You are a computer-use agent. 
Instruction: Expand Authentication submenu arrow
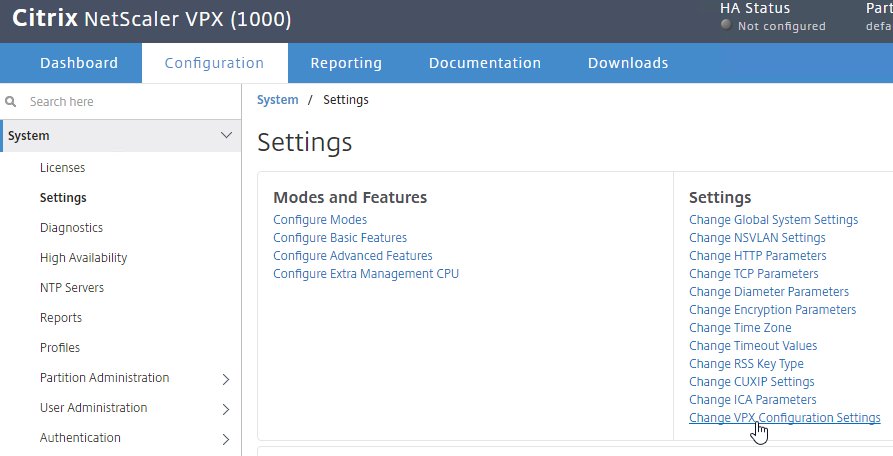(226, 439)
